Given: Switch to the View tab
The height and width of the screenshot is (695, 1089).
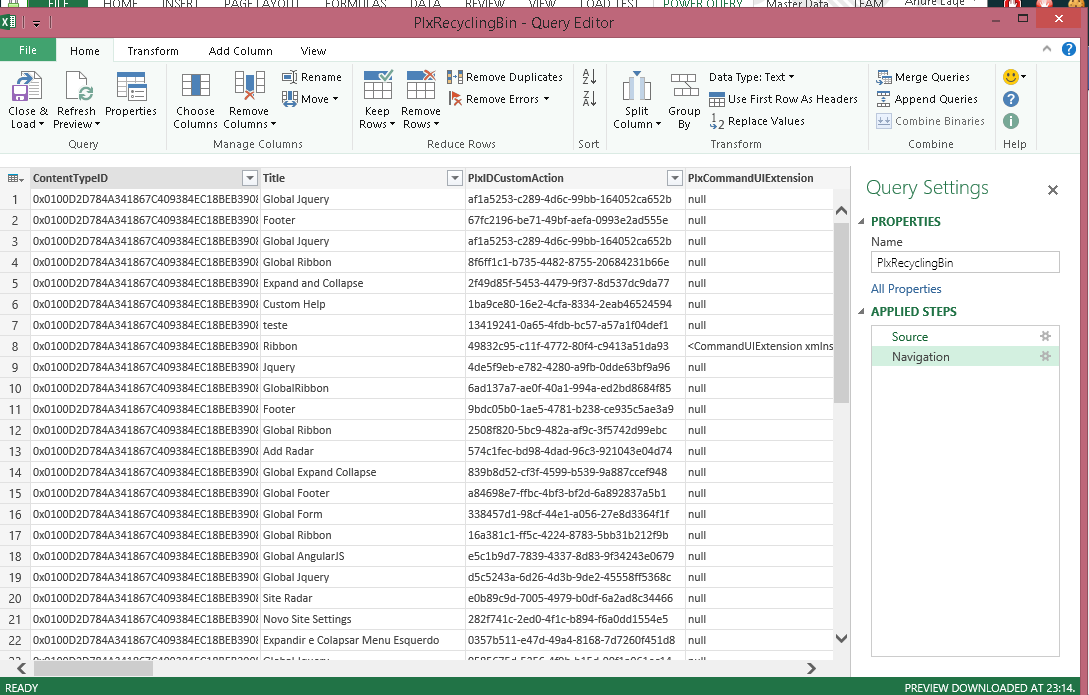Looking at the screenshot, I should [x=313, y=51].
